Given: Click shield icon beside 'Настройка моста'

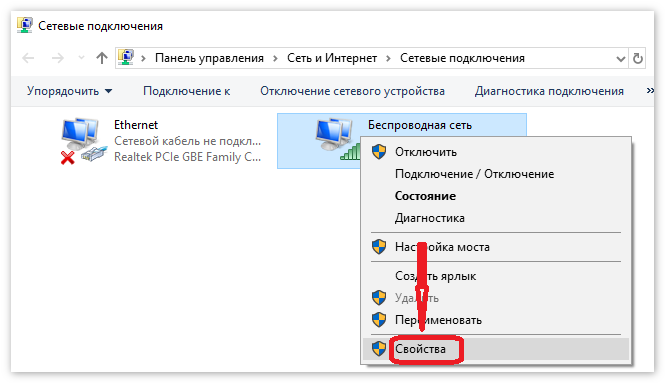Looking at the screenshot, I should [x=379, y=246].
